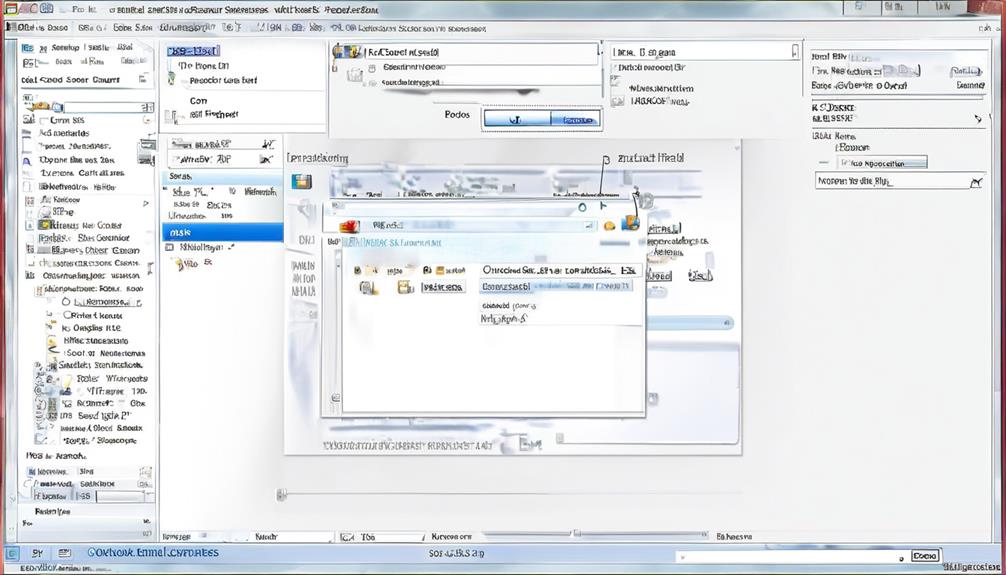Click the small button at the bottom-right of the taskbar
This screenshot has width=1006, height=575.
pos(925,556)
